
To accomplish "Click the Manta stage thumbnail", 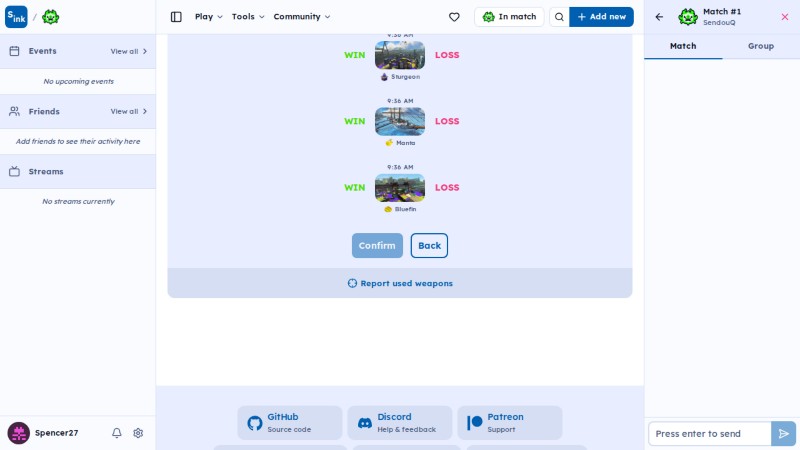I will 400,121.
